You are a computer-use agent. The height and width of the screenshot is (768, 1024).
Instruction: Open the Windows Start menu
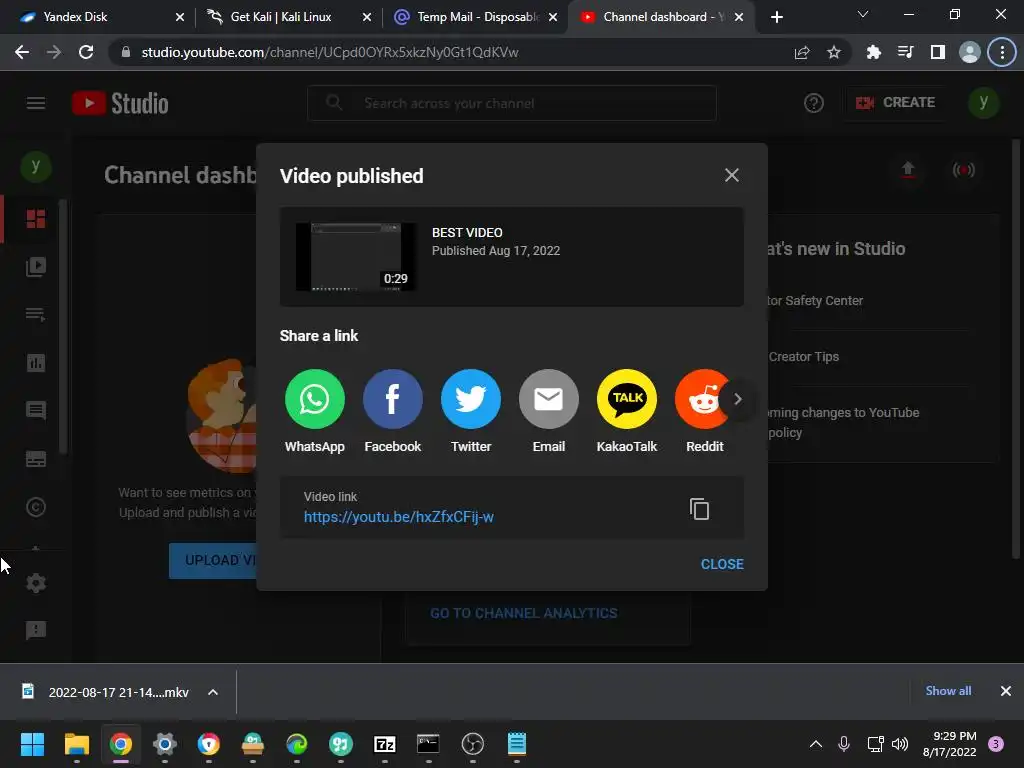click(32, 744)
